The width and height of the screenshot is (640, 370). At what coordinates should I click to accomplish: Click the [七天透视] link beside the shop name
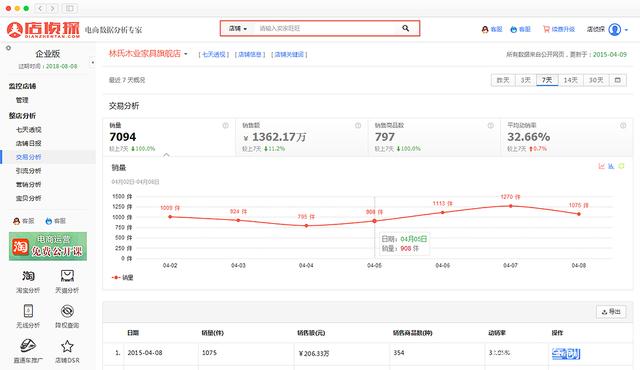[213, 54]
